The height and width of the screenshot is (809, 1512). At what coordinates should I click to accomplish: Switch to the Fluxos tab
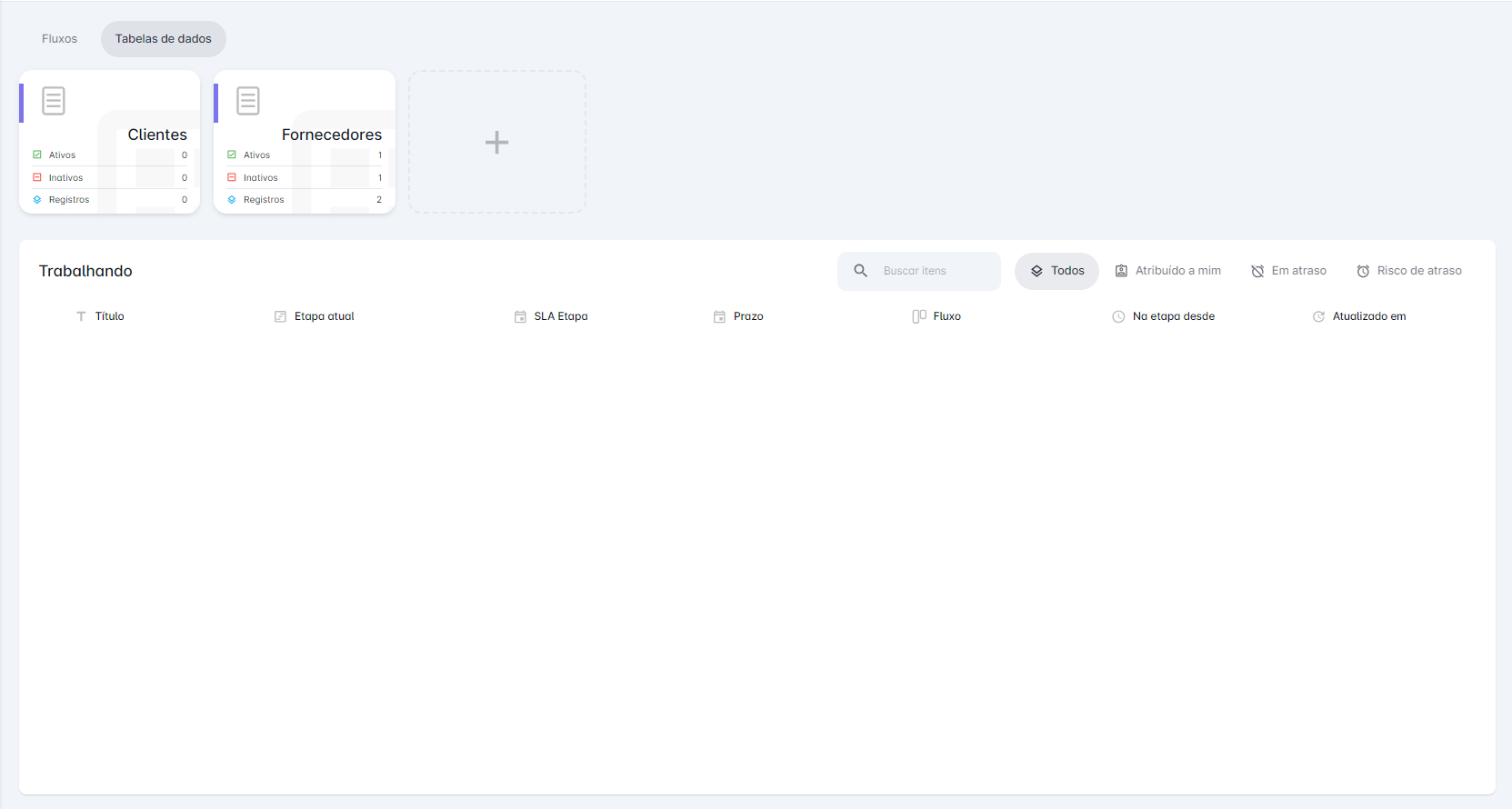click(x=59, y=39)
